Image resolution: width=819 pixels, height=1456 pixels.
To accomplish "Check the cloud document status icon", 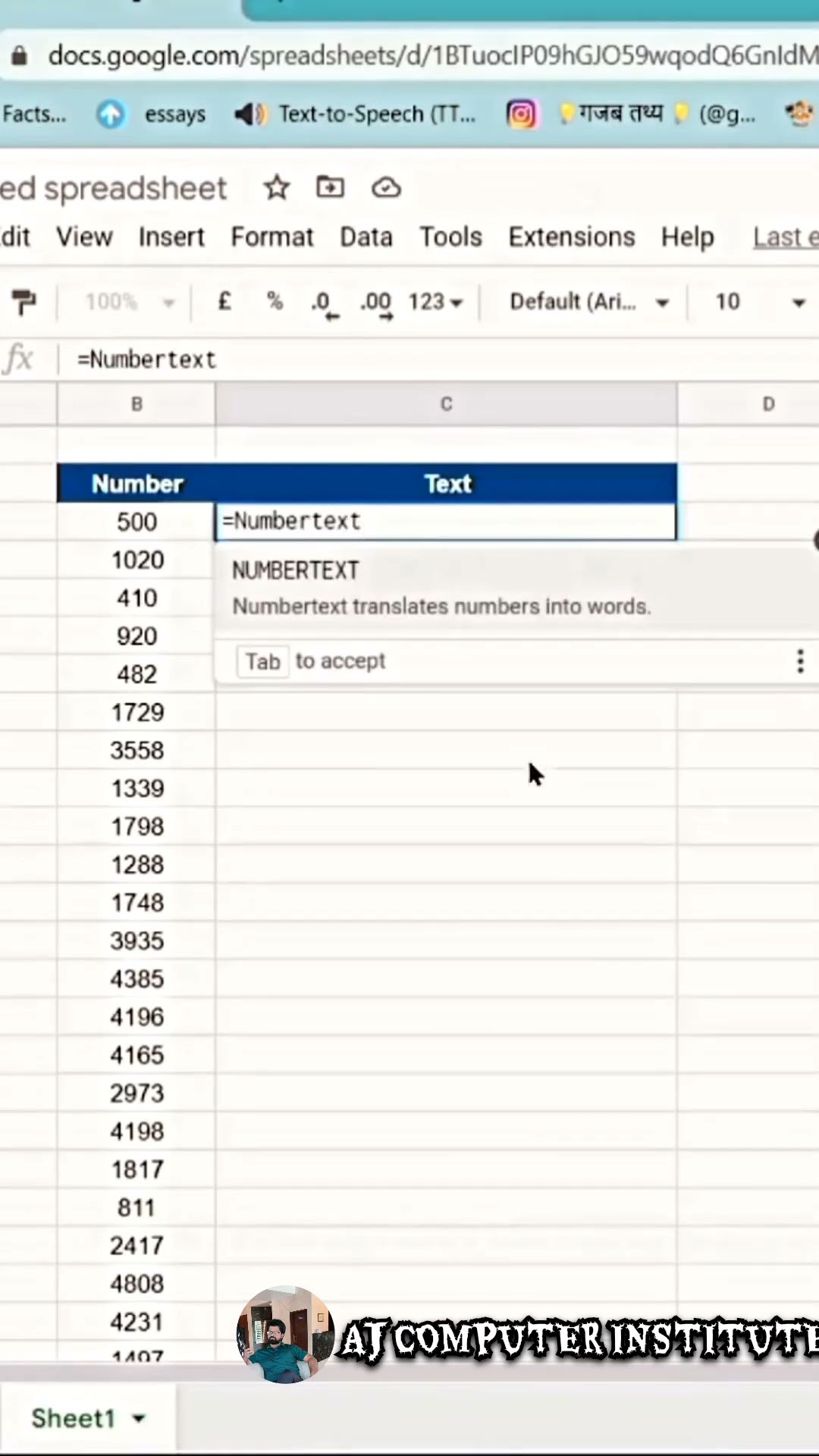I will 386,187.
